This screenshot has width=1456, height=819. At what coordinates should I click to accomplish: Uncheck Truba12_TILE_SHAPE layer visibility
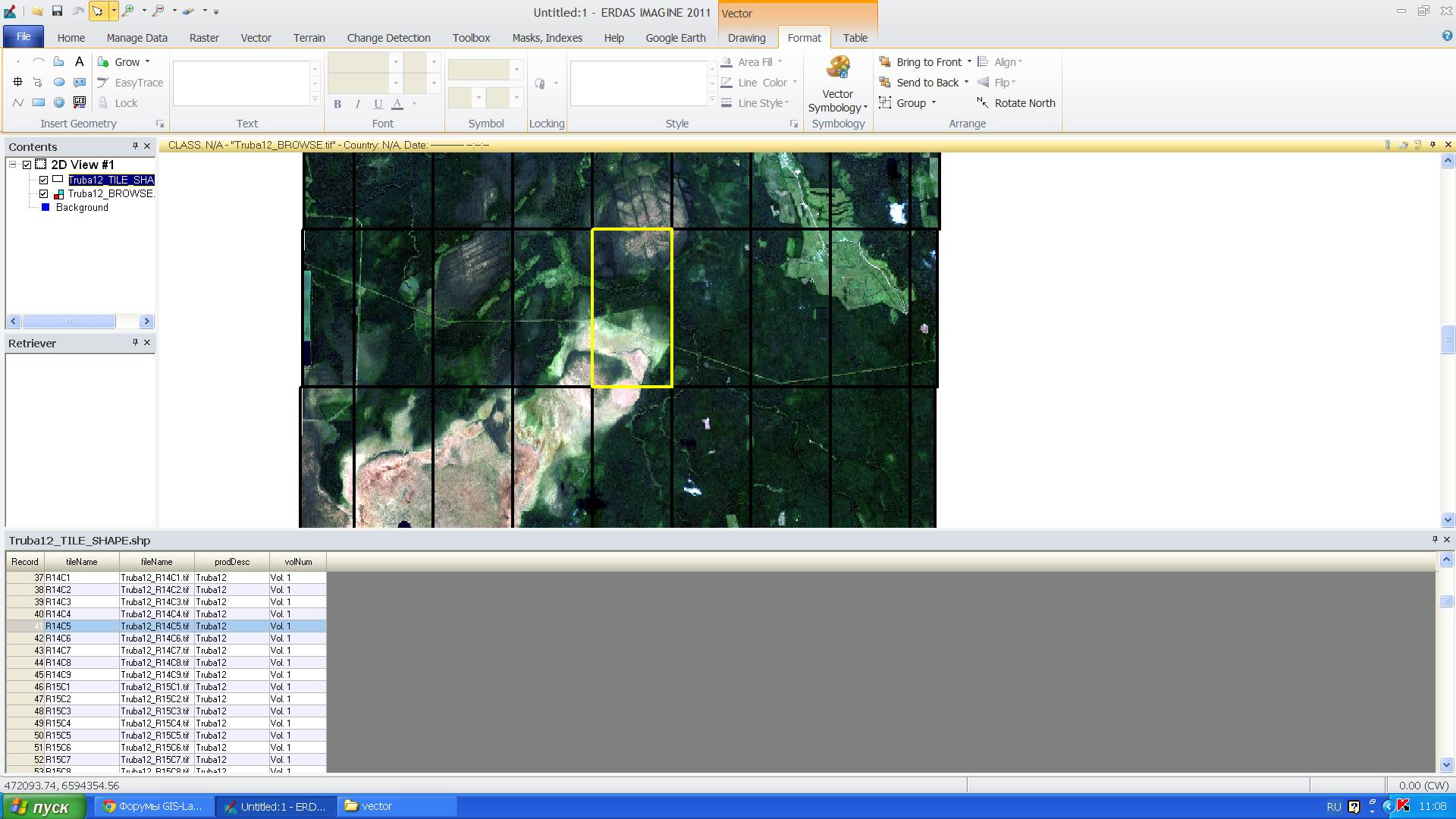43,180
